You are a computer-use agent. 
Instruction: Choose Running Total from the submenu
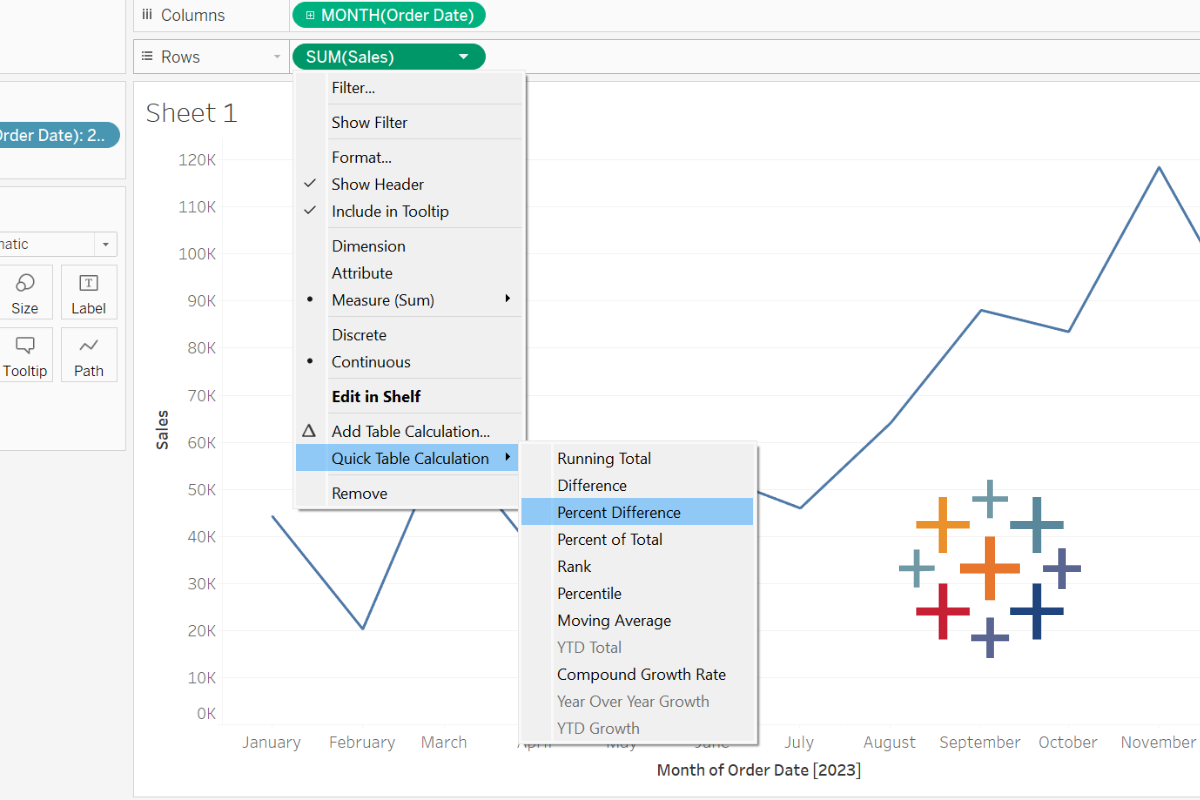point(604,458)
